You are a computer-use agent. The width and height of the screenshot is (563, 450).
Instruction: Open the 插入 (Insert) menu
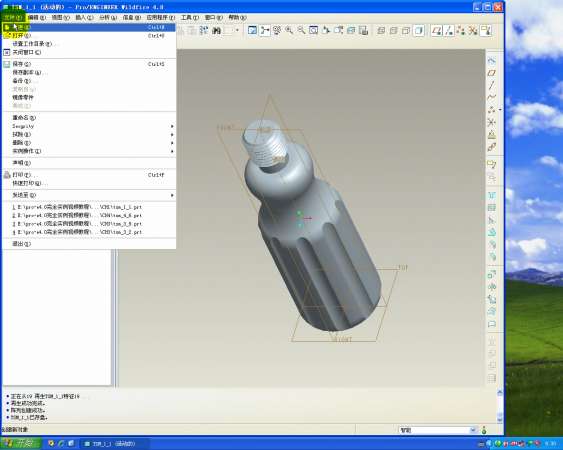pyautogui.click(x=84, y=17)
